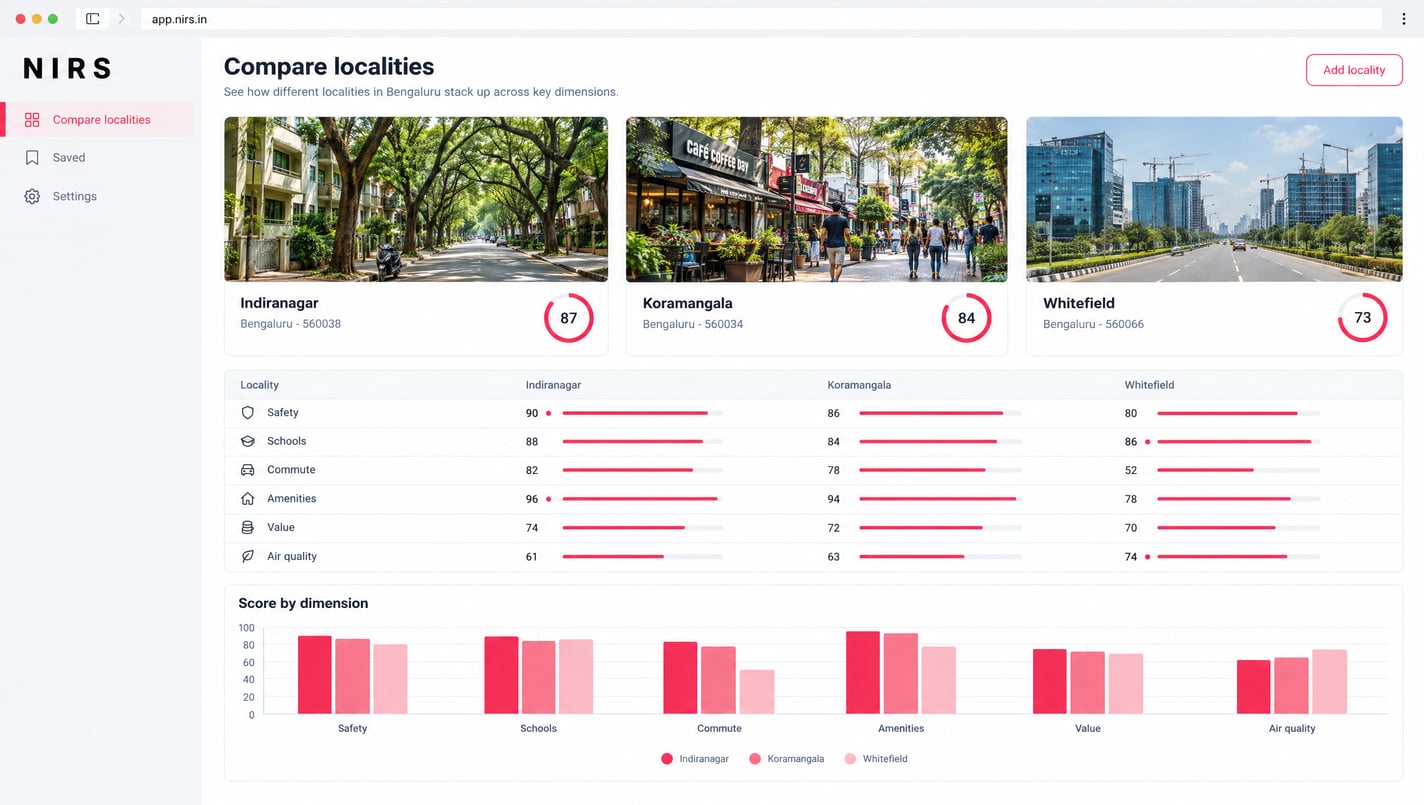Viewport: 1424px width, 805px height.
Task: Toggle the Whitefield legend swatch
Action: (x=851, y=759)
